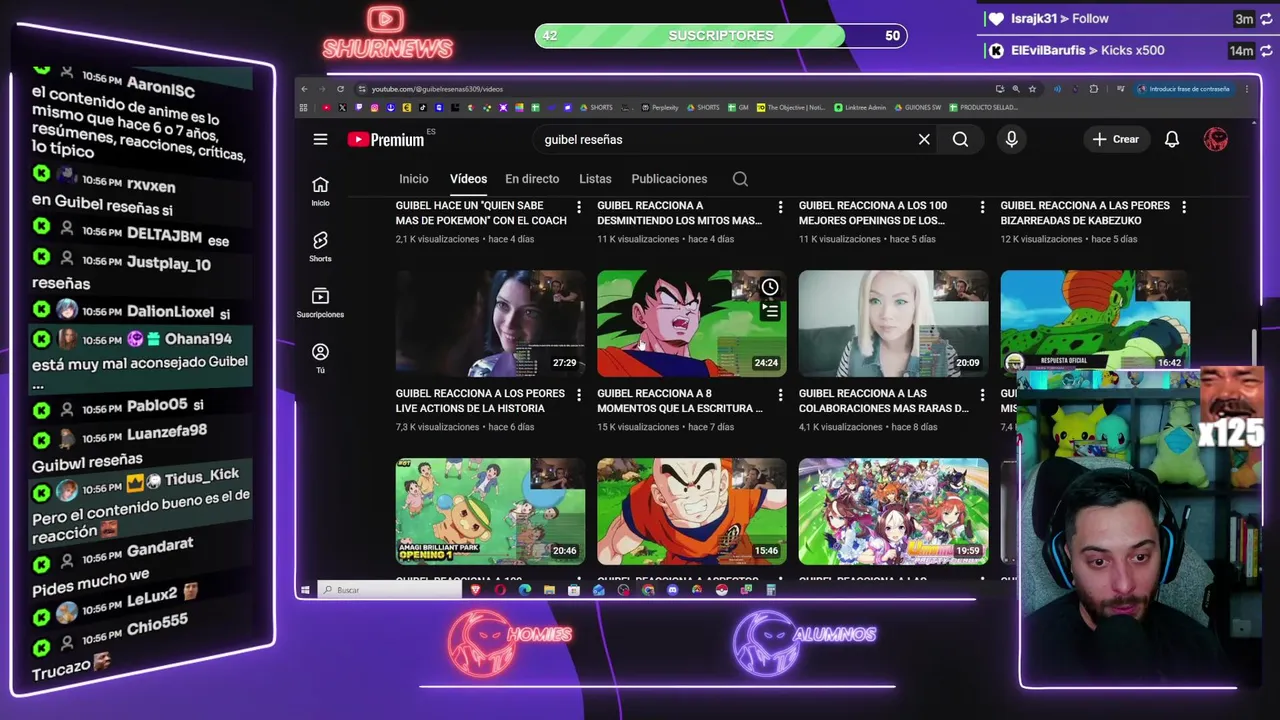The width and height of the screenshot is (1280, 720).
Task: Click Tidus_Kick username in chat
Action: (x=202, y=477)
